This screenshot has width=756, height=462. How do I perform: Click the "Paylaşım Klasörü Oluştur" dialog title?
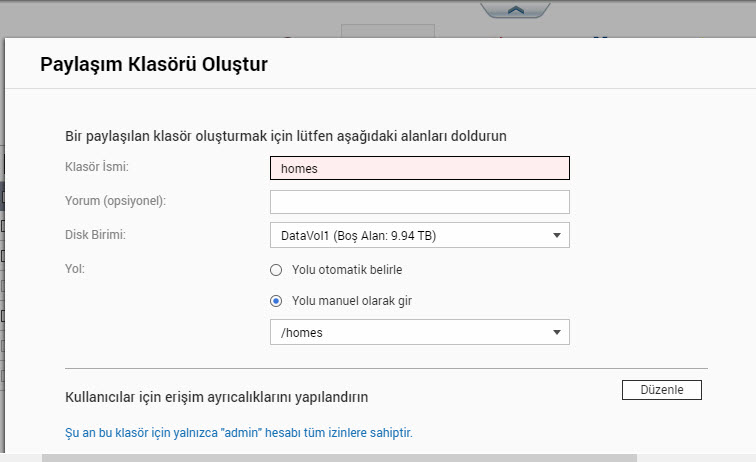point(154,65)
